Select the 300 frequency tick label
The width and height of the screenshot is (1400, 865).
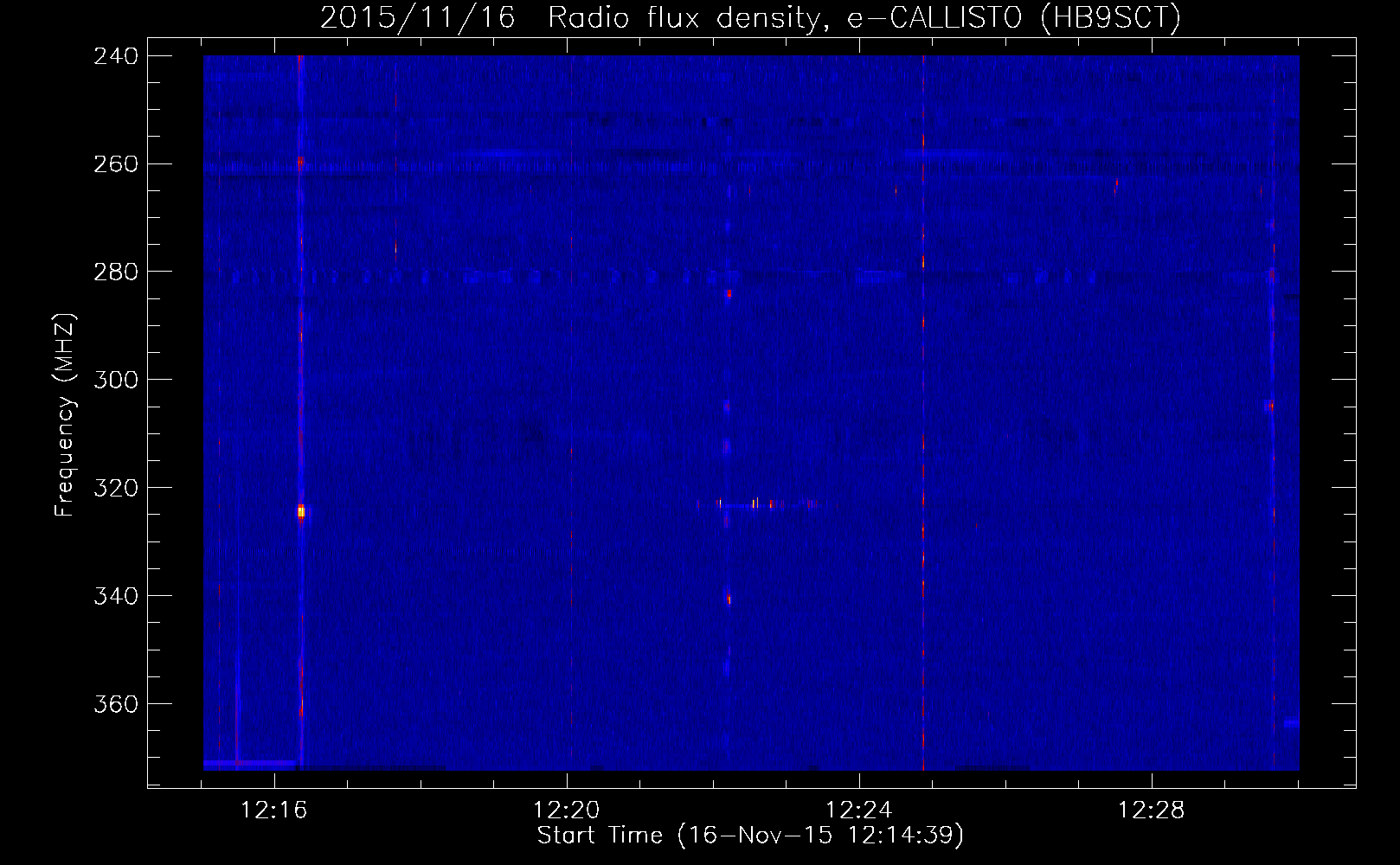pyautogui.click(x=115, y=380)
